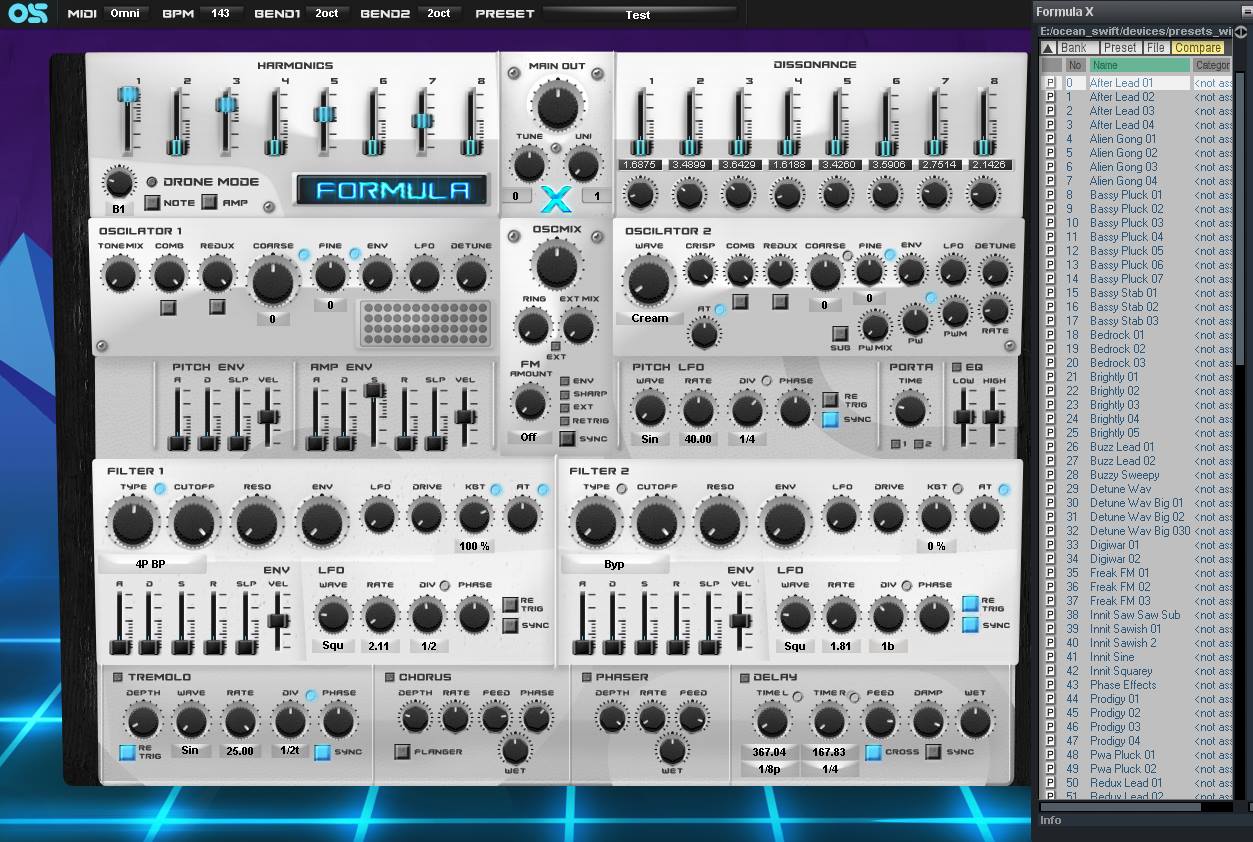Disable the Delay CROSS button

(874, 752)
